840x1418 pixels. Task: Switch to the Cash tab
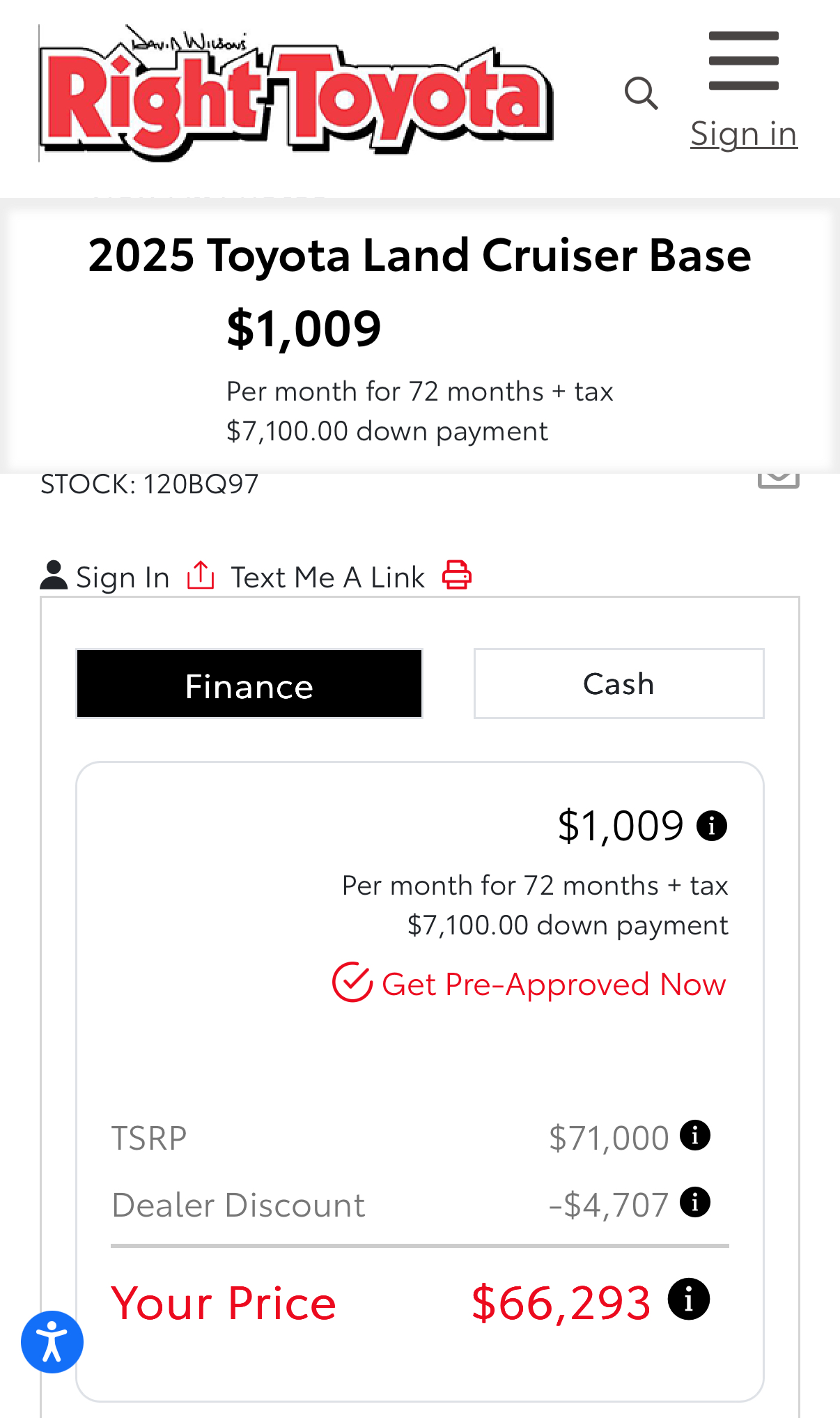tap(619, 684)
